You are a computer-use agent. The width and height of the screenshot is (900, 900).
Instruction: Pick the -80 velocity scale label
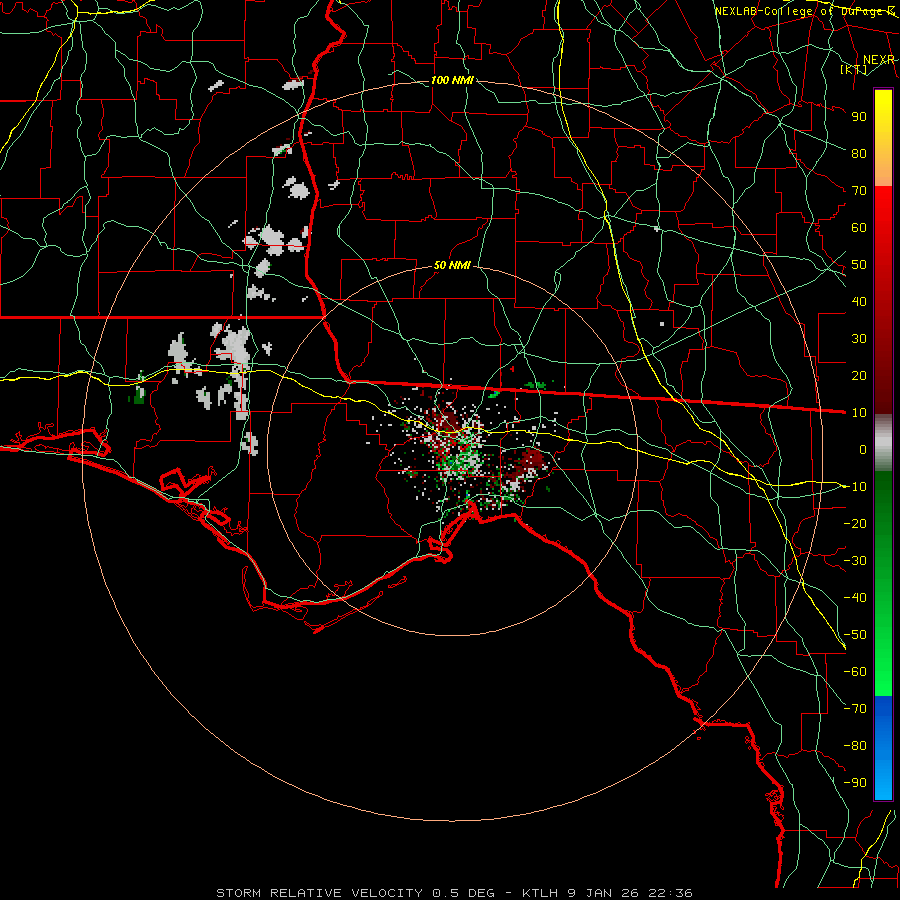click(855, 746)
